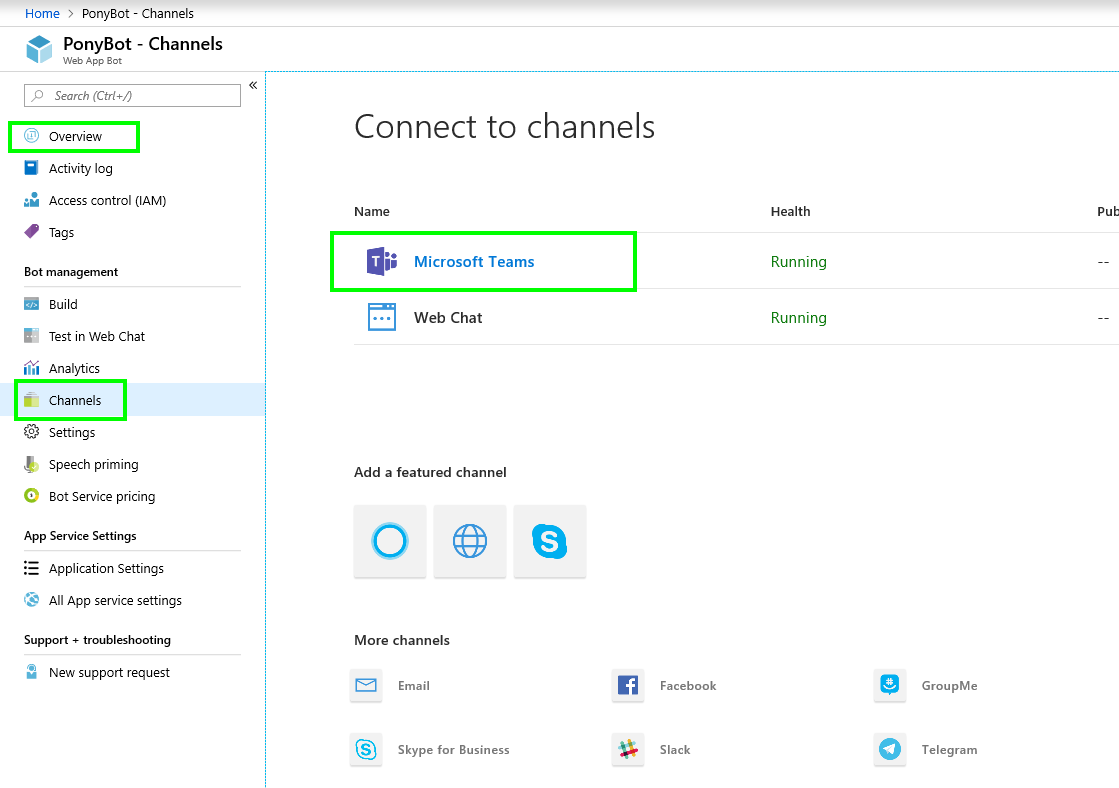Add the Skype featured channel

(550, 541)
